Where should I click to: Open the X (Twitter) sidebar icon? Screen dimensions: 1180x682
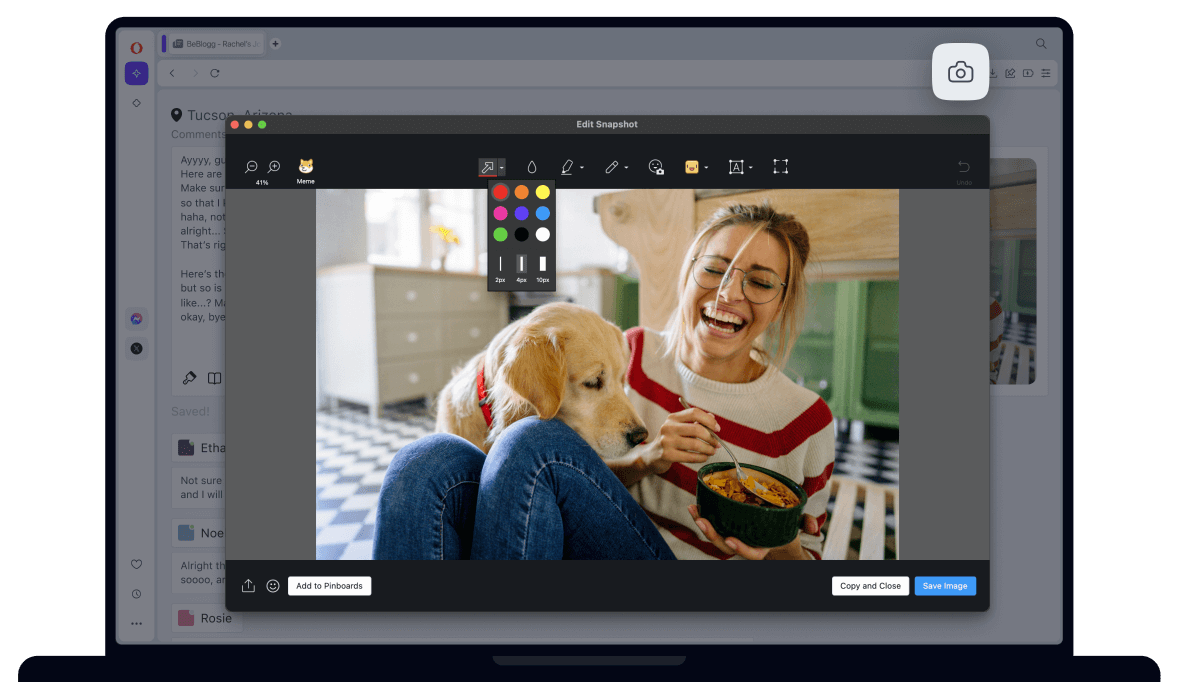(136, 349)
